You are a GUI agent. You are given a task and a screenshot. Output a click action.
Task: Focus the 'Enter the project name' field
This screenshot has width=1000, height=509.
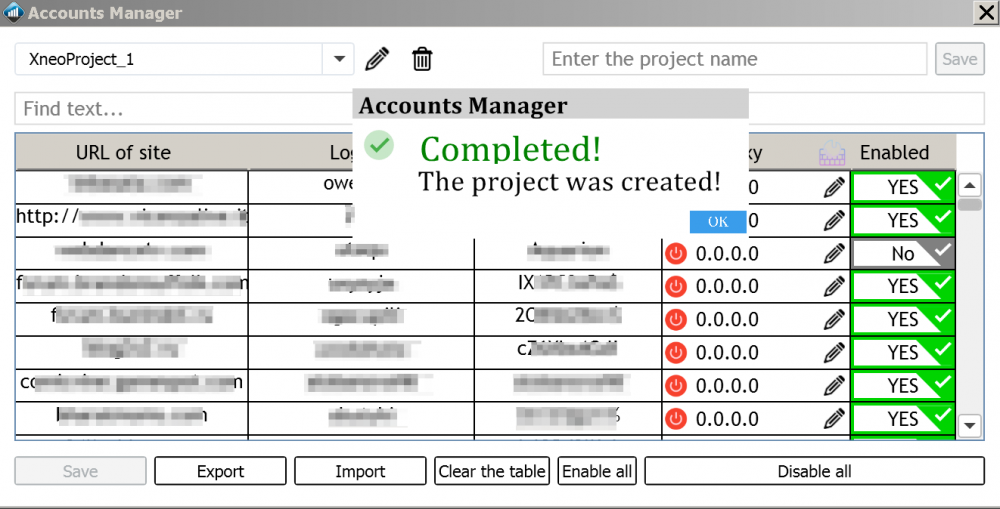735,59
